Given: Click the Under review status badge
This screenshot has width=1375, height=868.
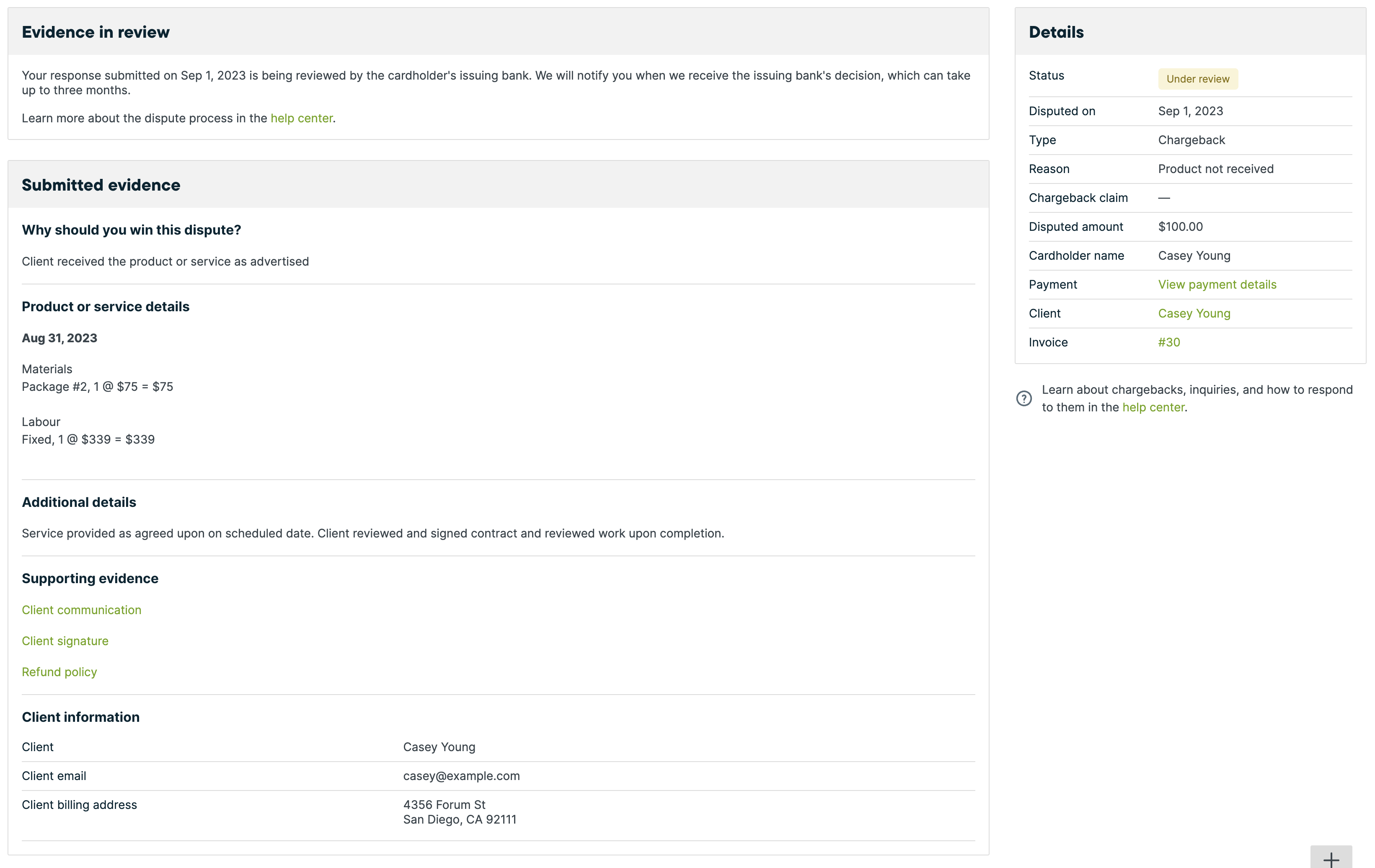Looking at the screenshot, I should coord(1197,78).
